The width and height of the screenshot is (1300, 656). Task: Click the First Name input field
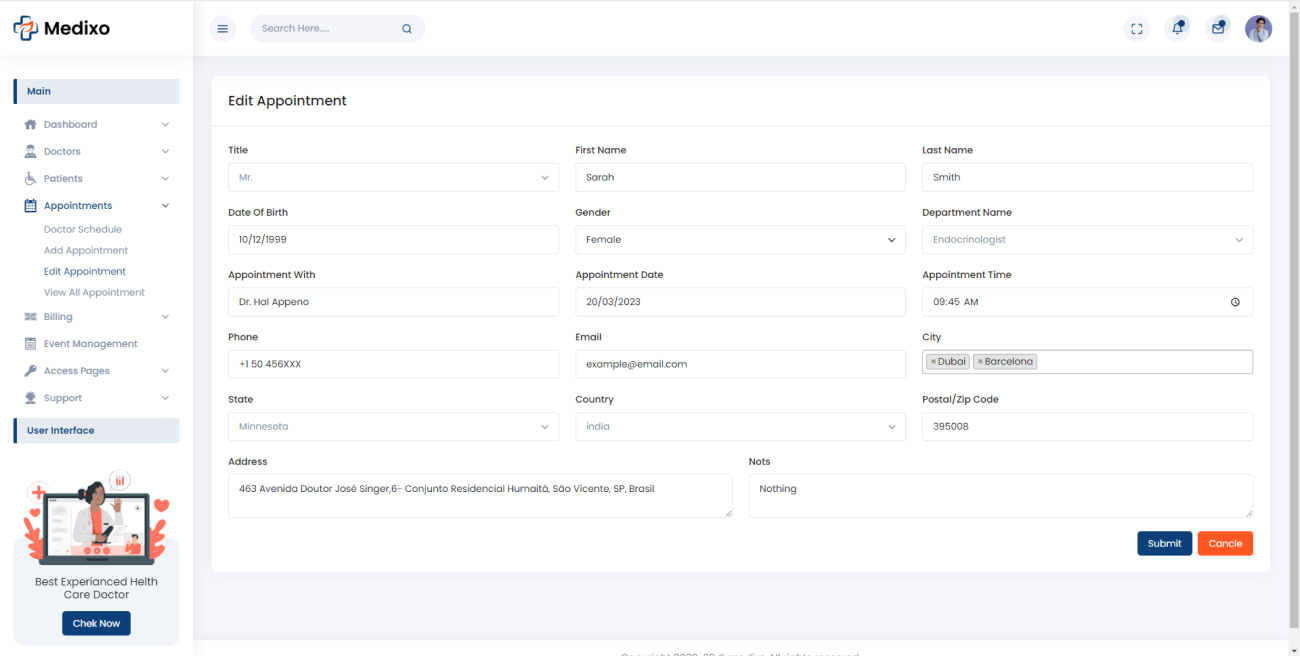740,178
